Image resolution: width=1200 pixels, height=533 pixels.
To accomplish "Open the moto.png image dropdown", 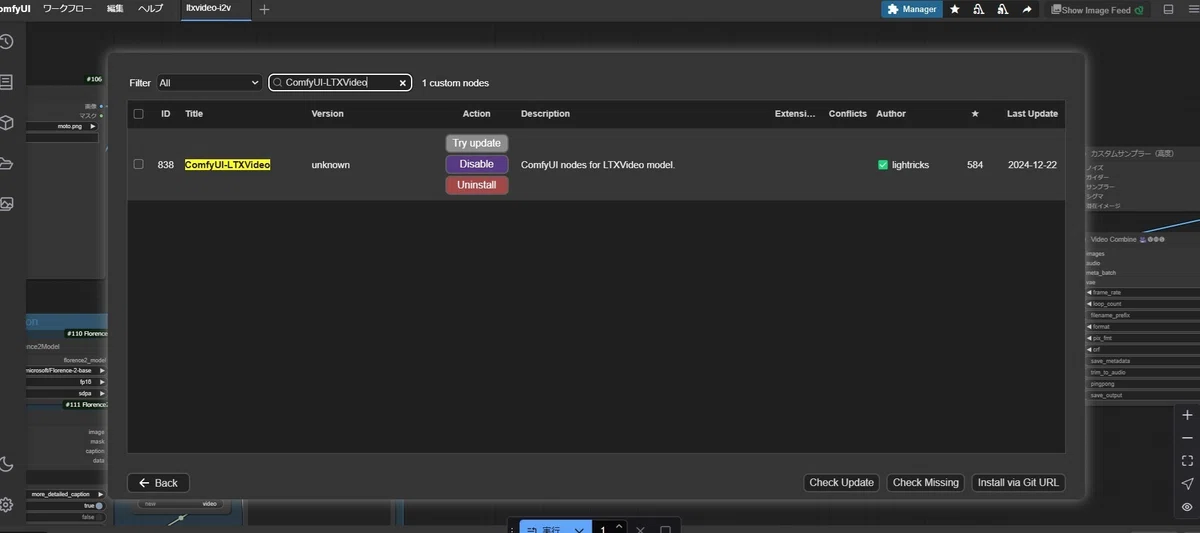I will pyautogui.click(x=62, y=127).
